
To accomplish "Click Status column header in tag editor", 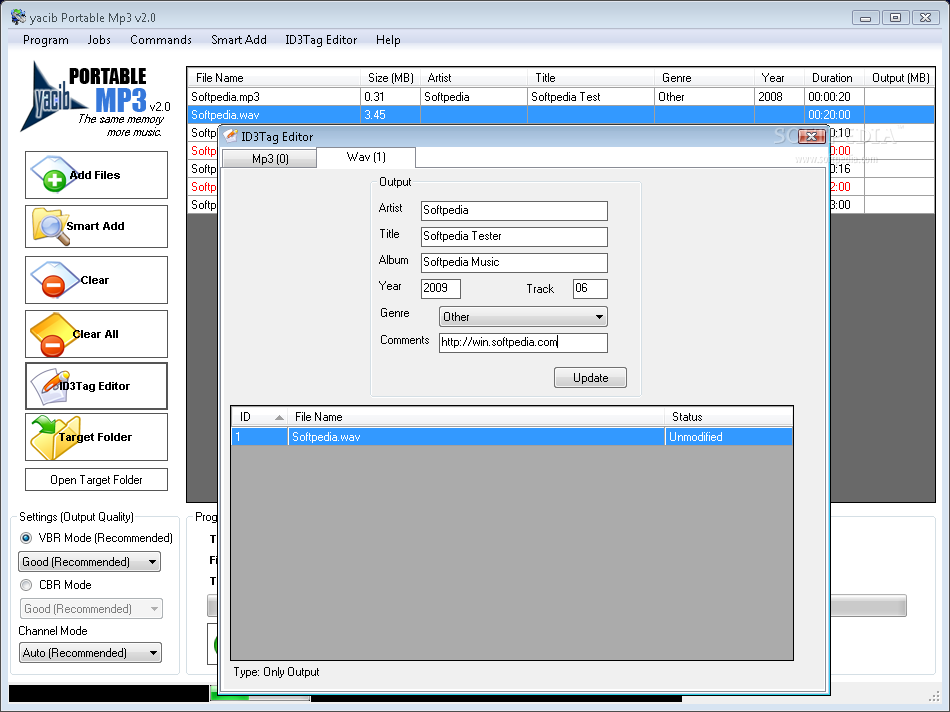I will [x=729, y=417].
